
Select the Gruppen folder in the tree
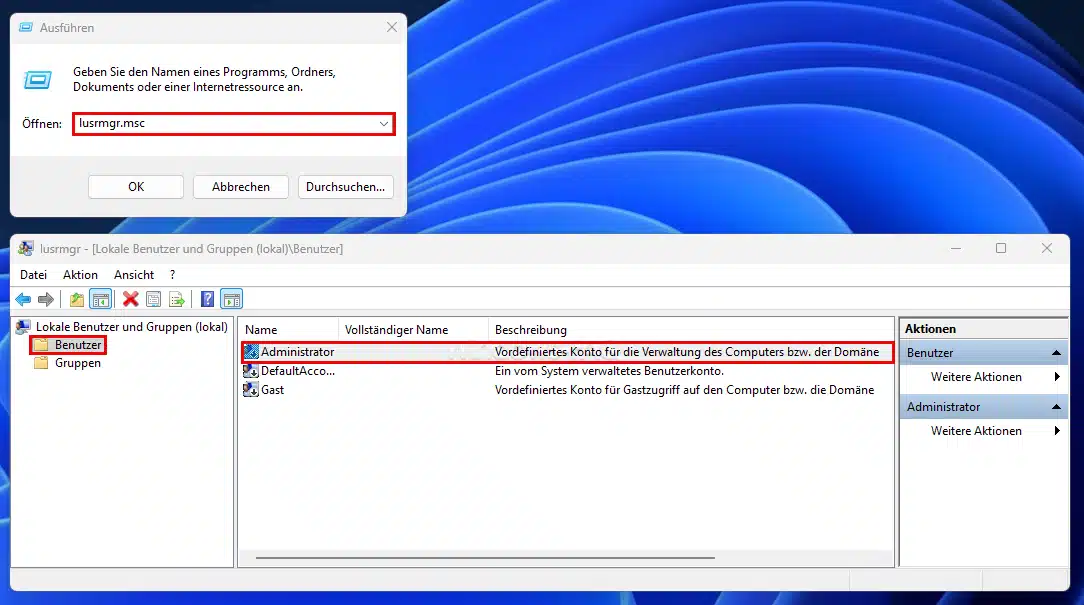pyautogui.click(x=77, y=363)
